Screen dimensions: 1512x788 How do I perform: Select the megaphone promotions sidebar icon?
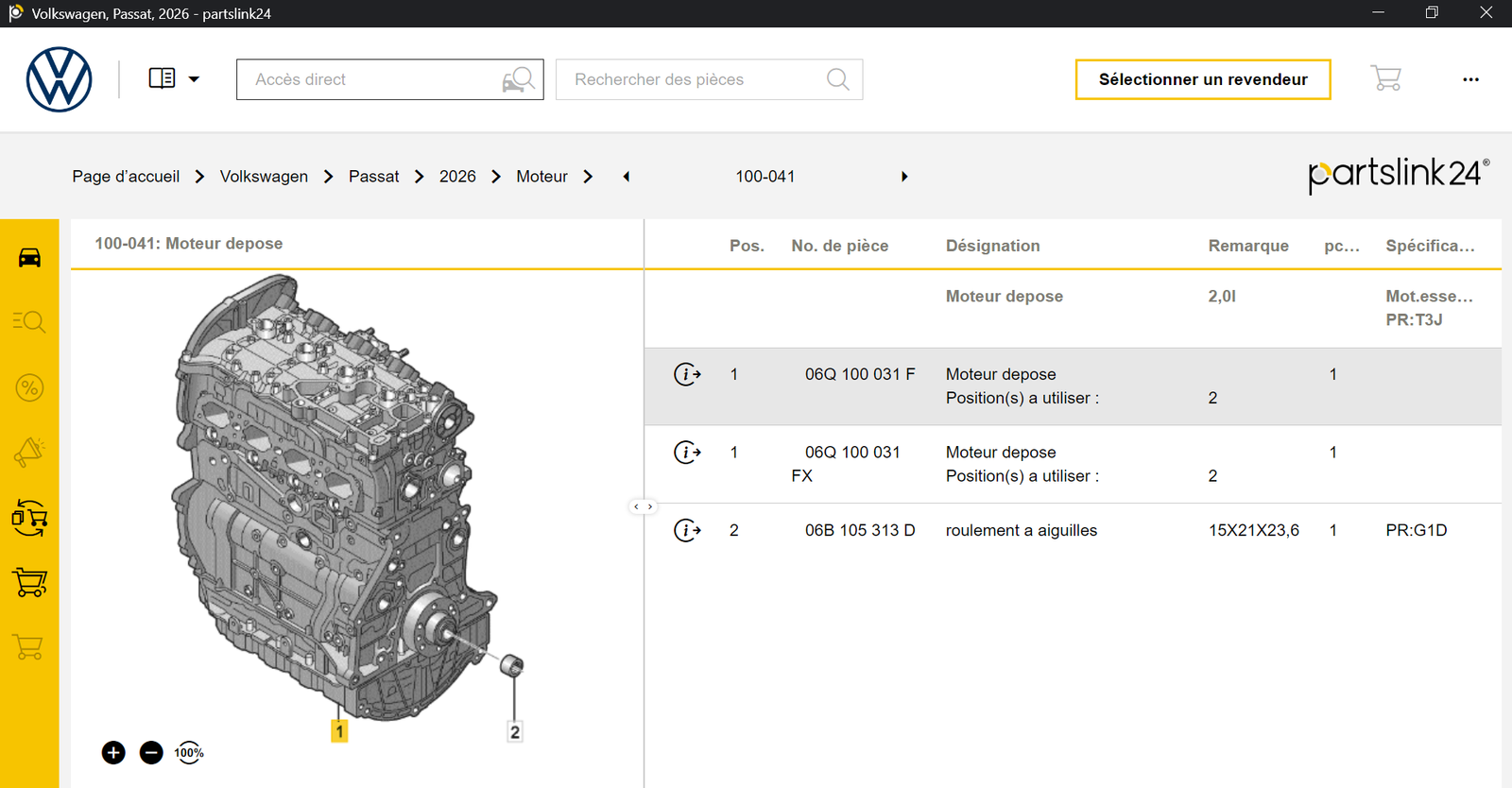[x=29, y=453]
